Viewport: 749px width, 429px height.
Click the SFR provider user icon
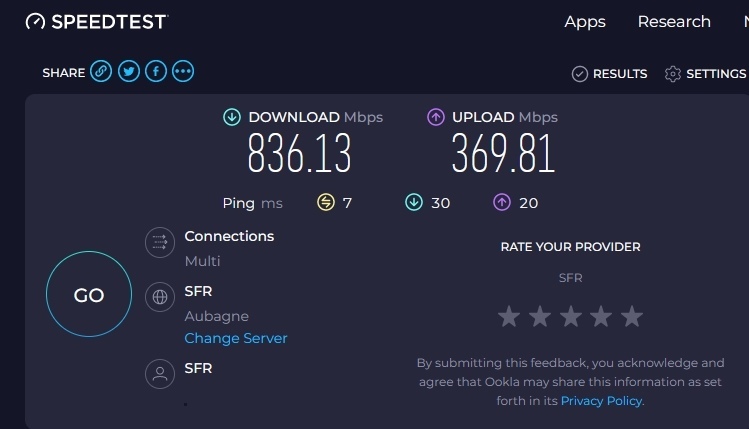click(x=159, y=374)
